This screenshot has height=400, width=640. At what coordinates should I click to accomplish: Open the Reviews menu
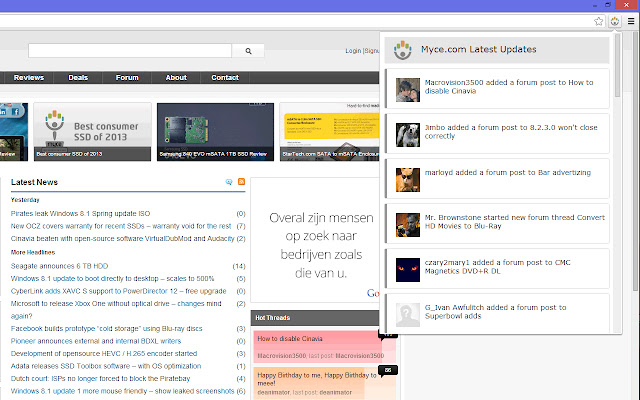[x=29, y=78]
